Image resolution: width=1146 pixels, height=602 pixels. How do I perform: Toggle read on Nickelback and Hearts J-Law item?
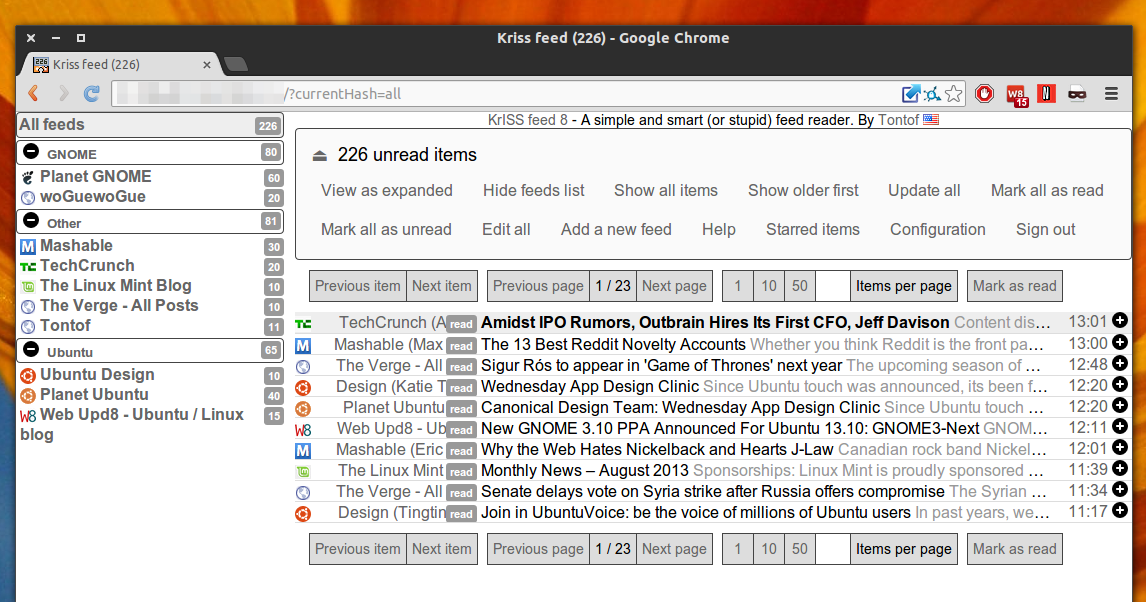point(461,451)
